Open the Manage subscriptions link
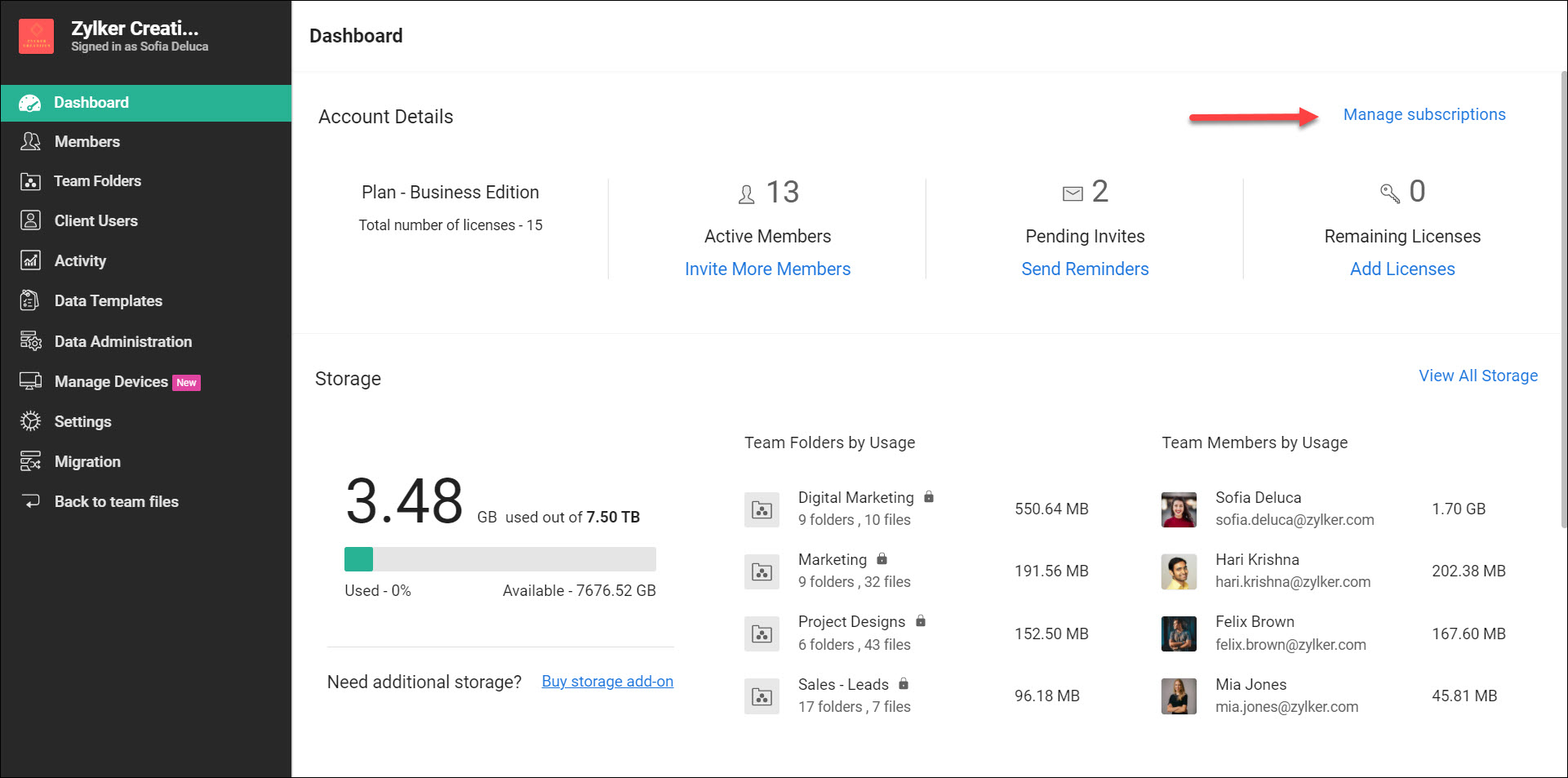Image resolution: width=1568 pixels, height=778 pixels. point(1424,115)
